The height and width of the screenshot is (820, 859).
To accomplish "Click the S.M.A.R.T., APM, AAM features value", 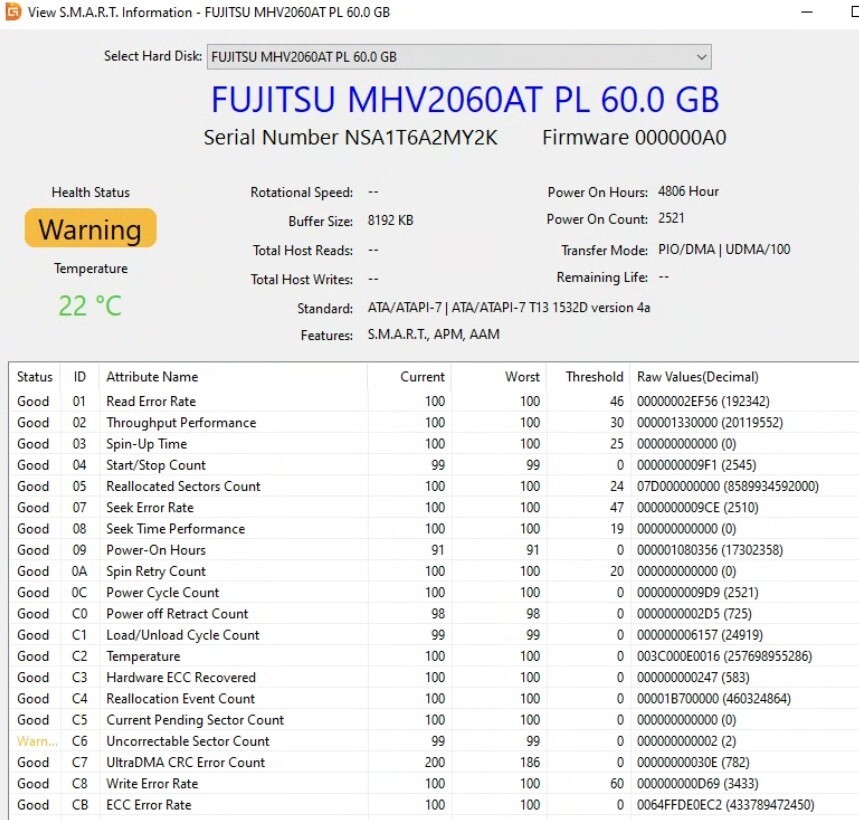I will click(433, 334).
